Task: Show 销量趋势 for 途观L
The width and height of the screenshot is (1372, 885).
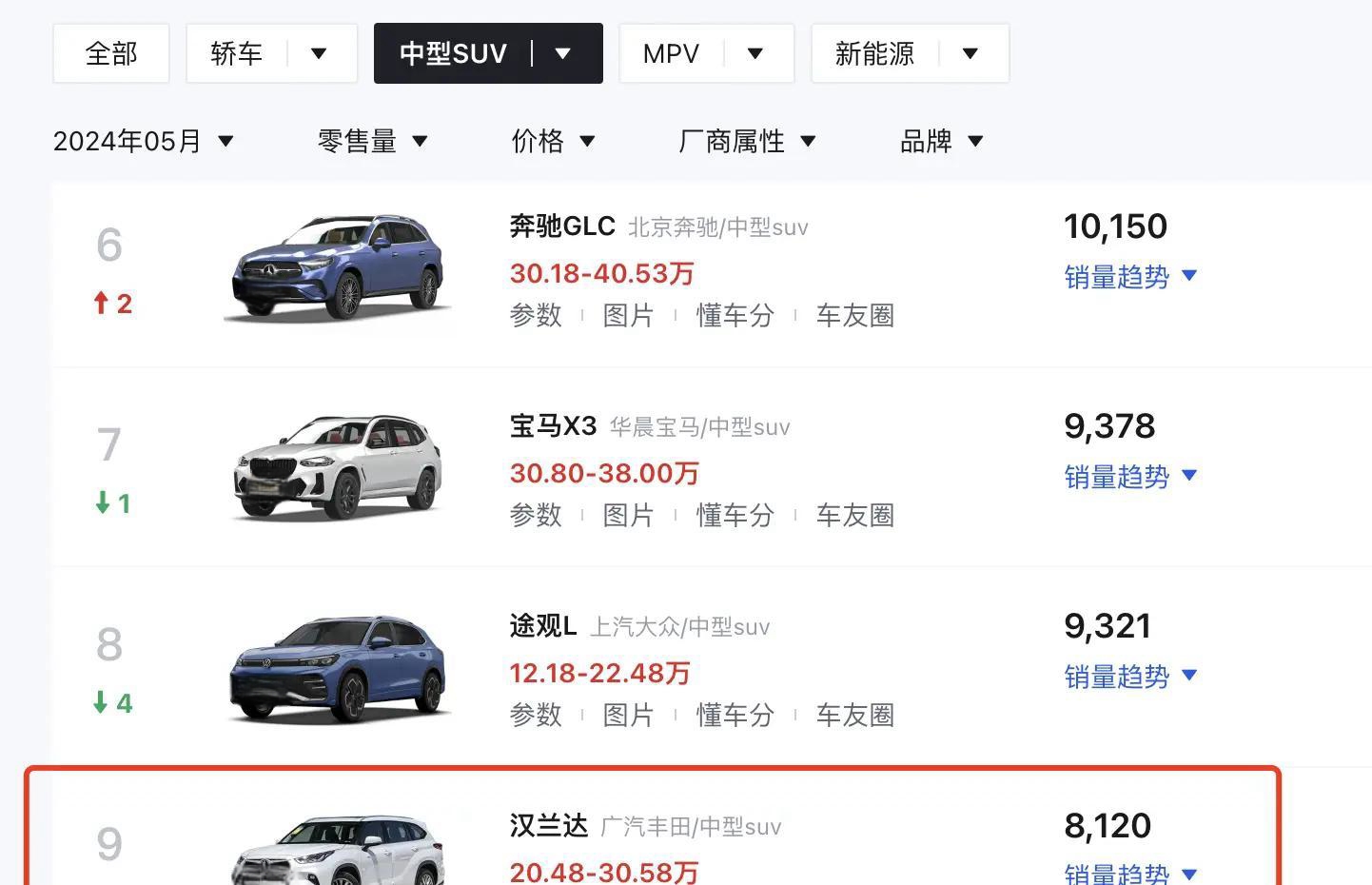Action: click(x=1129, y=677)
